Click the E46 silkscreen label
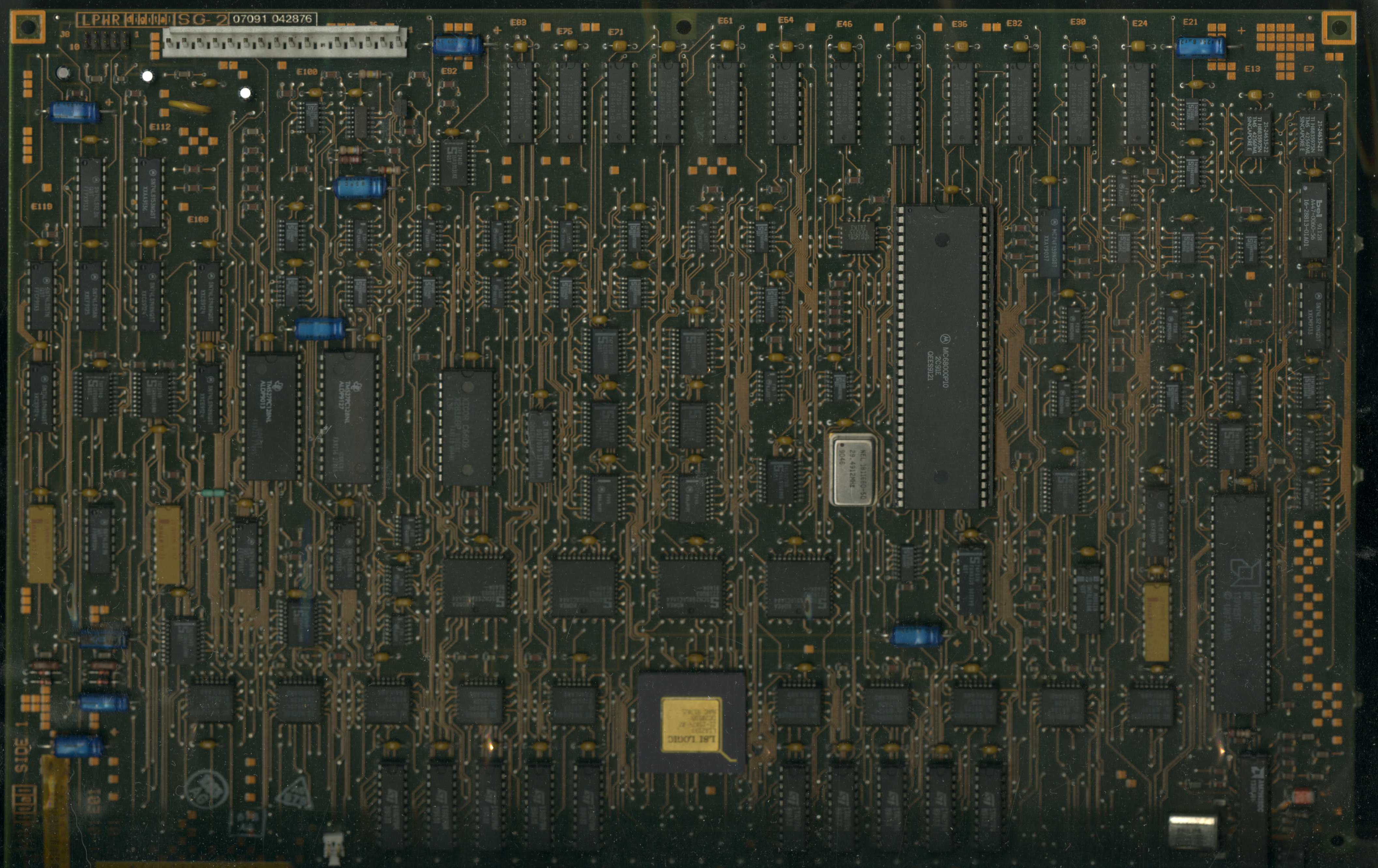 (844, 24)
